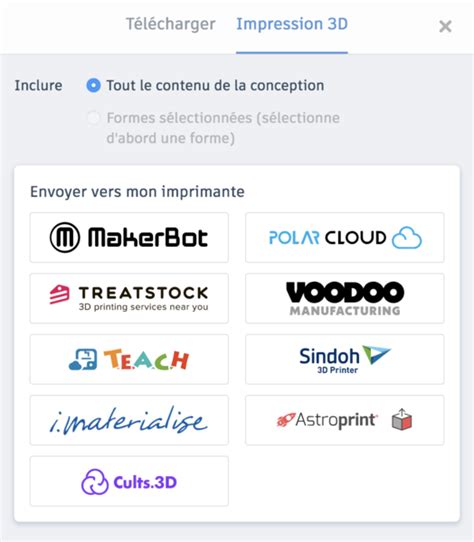Open the Impression 3D tab
Image resolution: width=474 pixels, height=542 pixels.
292,24
